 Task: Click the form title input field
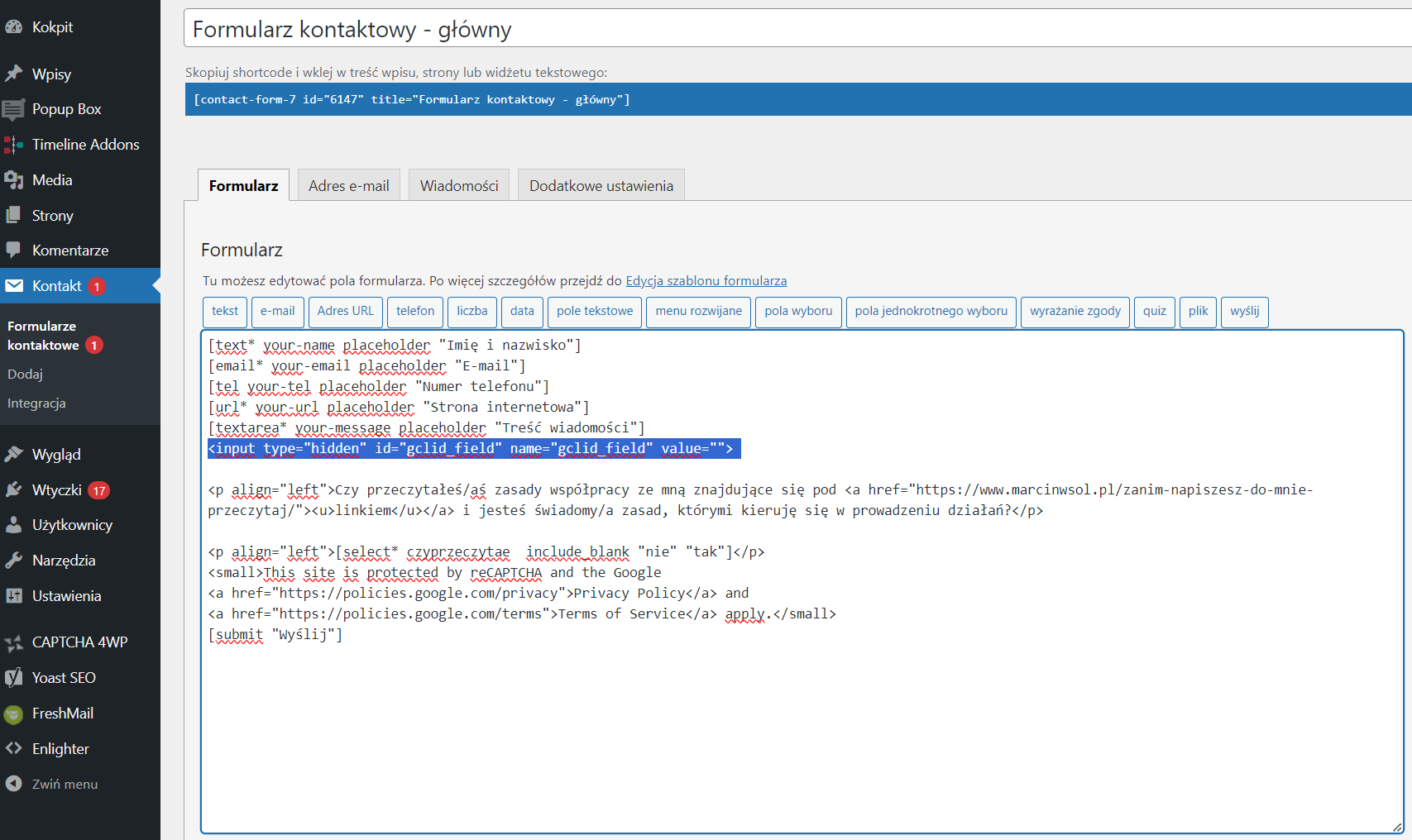(x=797, y=29)
